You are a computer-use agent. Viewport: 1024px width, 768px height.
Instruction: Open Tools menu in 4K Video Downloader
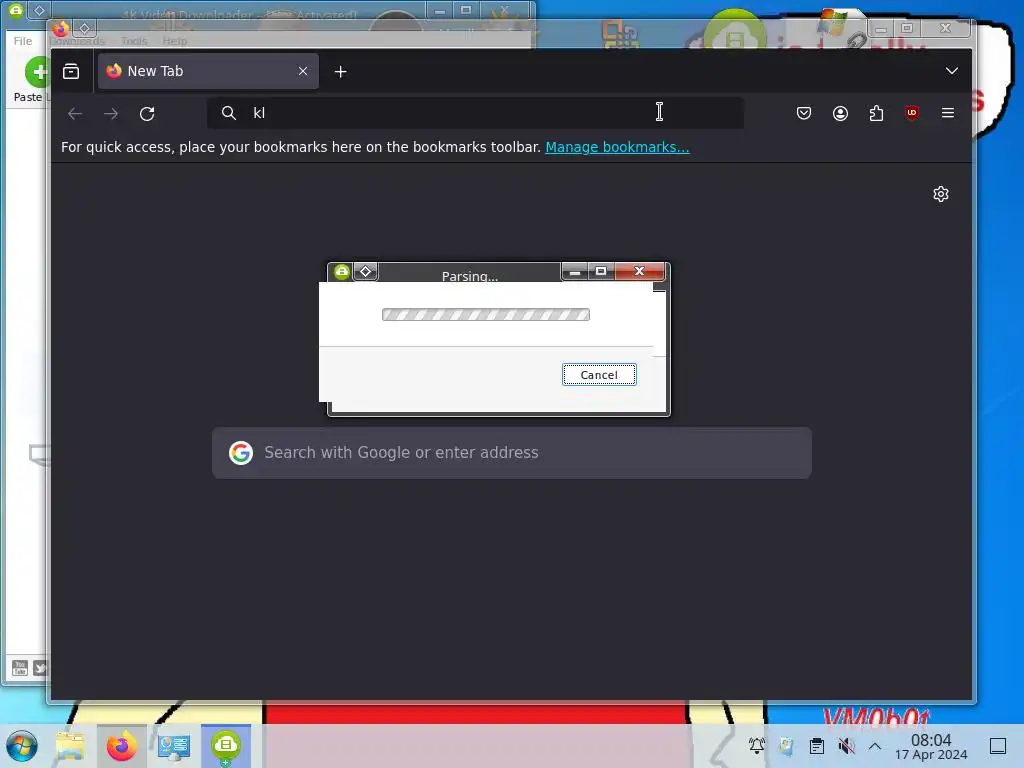134,41
